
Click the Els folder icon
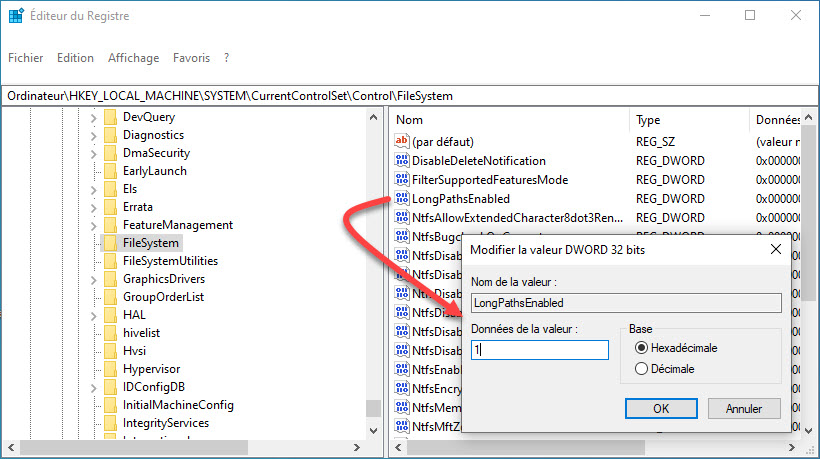pos(110,189)
